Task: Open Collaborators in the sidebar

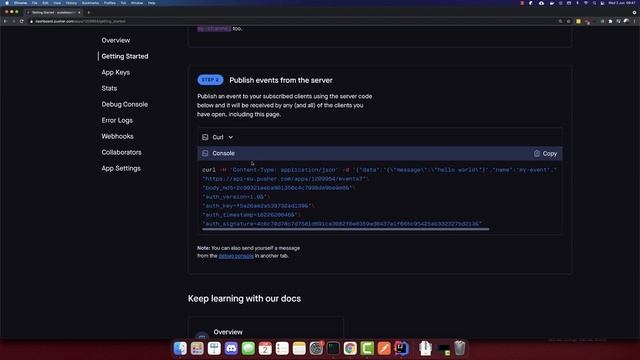Action: coord(121,152)
